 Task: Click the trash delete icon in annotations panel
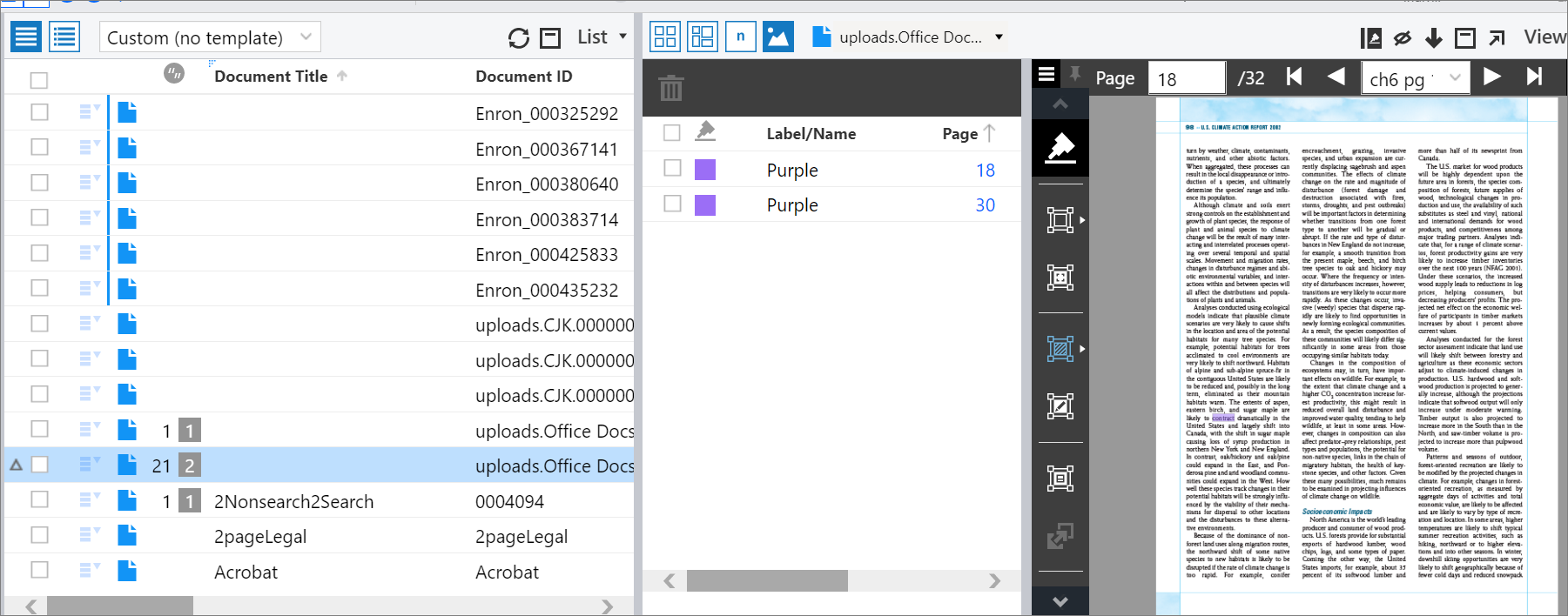click(670, 88)
